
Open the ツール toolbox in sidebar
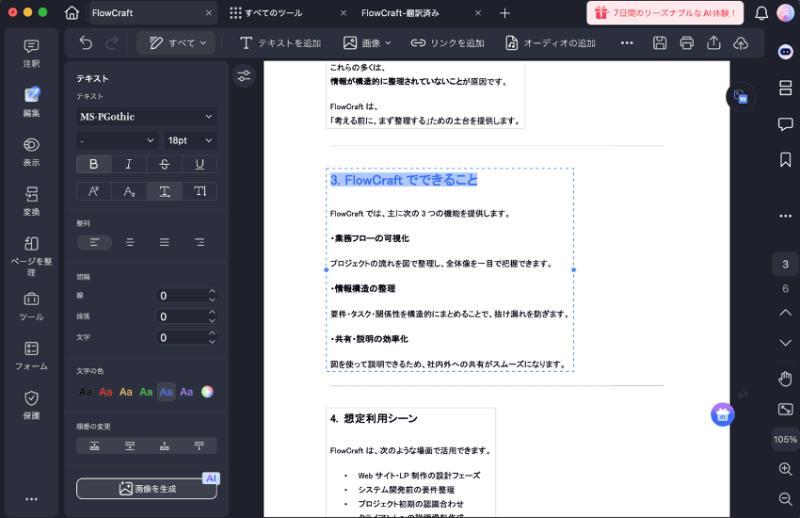[31, 306]
